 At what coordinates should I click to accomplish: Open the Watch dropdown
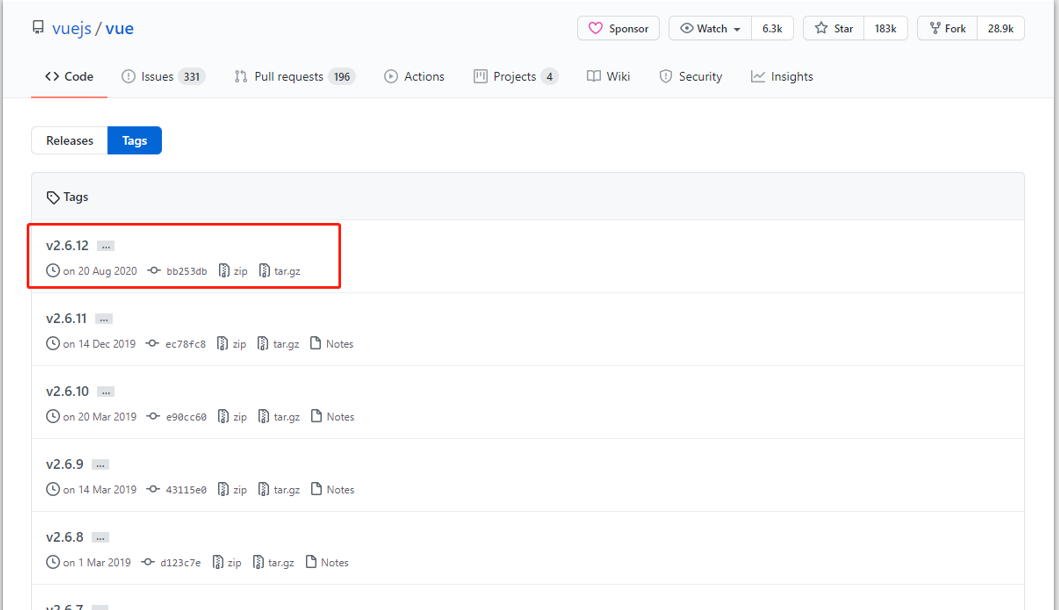coord(710,28)
